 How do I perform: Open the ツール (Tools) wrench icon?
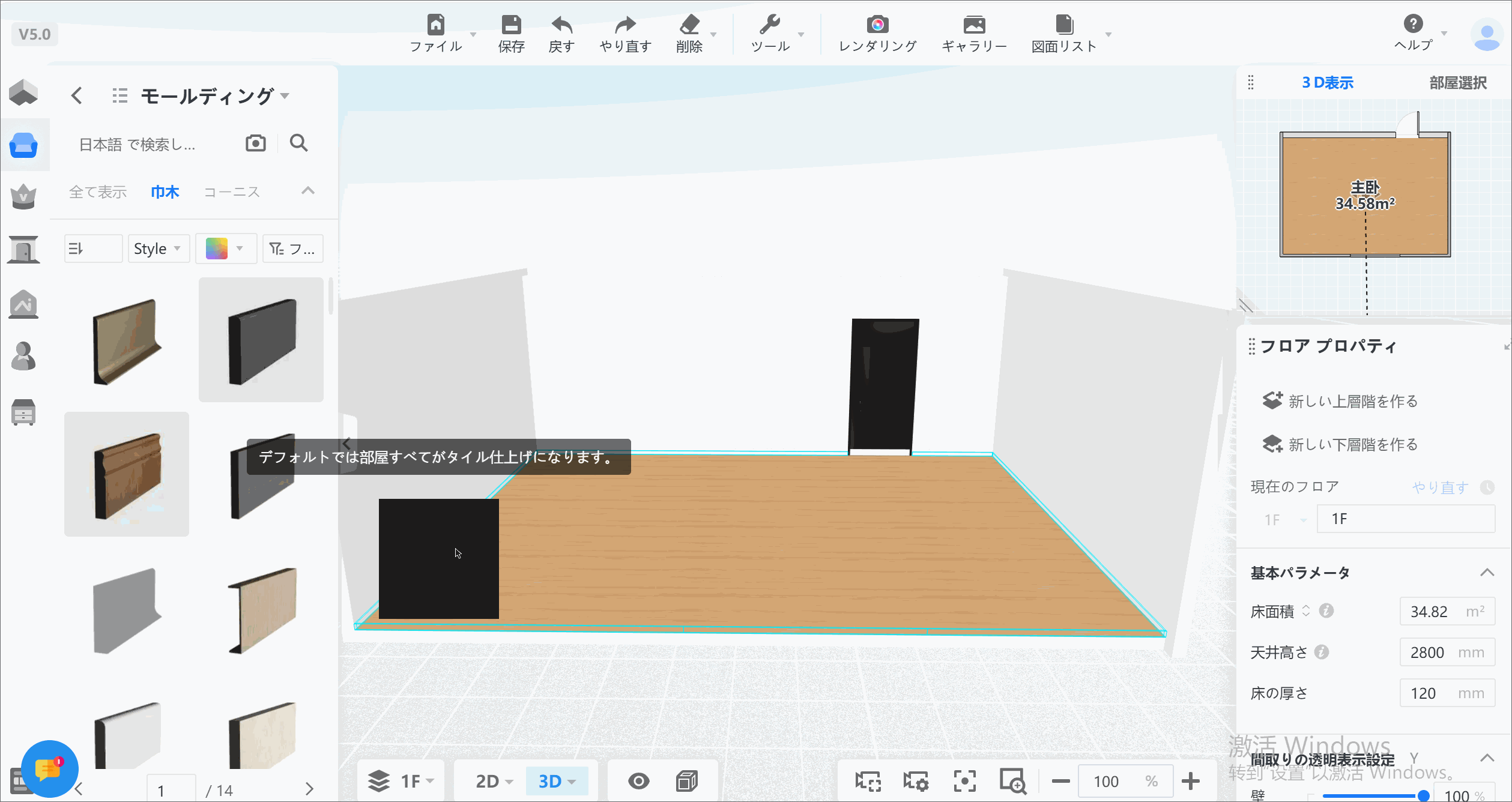pyautogui.click(x=770, y=34)
